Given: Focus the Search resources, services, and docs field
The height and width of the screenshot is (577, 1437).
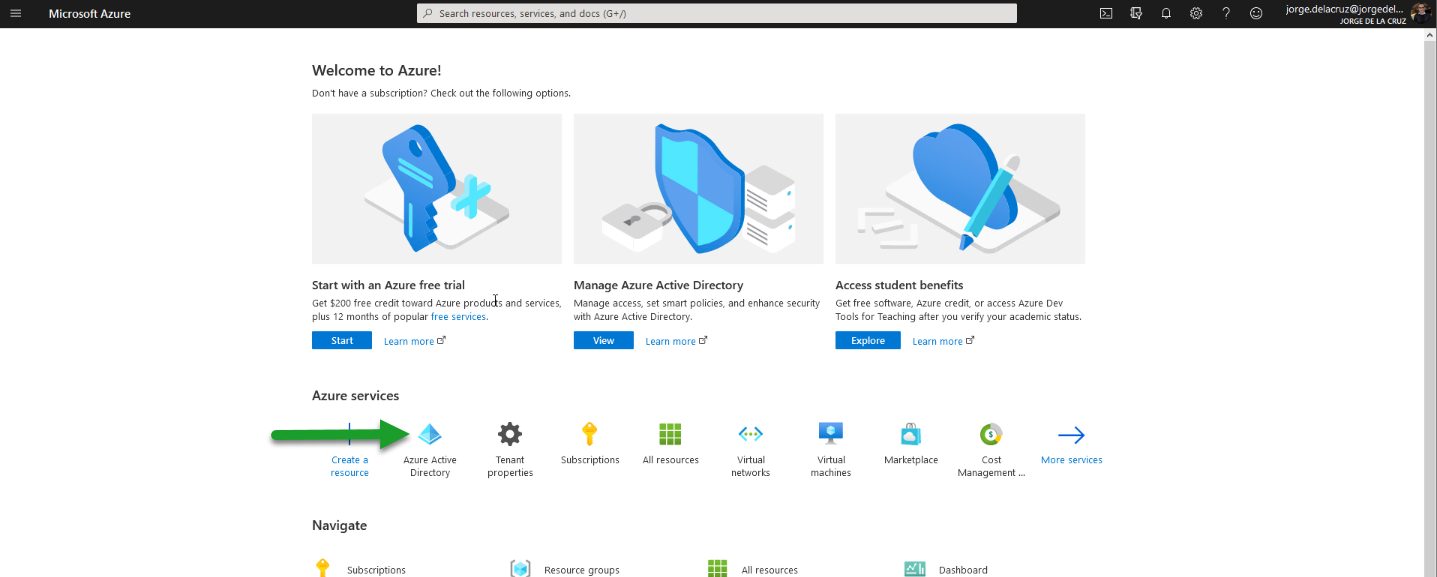Looking at the screenshot, I should coord(717,14).
